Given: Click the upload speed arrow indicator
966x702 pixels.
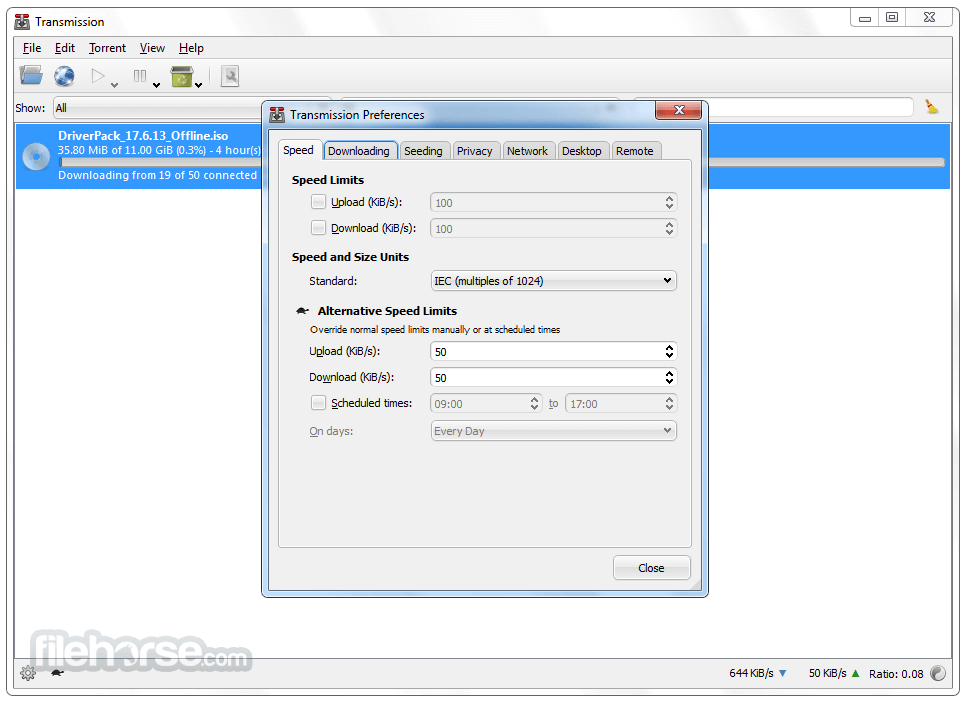Looking at the screenshot, I should coord(855,673).
